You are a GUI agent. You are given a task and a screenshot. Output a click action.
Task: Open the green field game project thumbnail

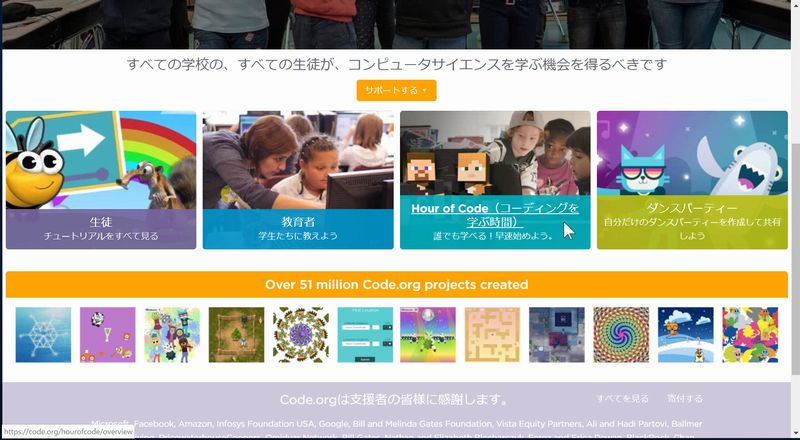(x=236, y=334)
